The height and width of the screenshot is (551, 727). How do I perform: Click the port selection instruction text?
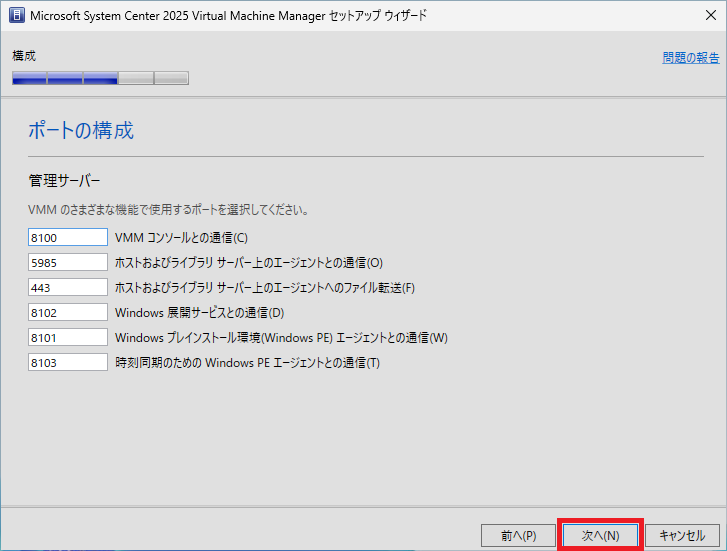point(168,210)
